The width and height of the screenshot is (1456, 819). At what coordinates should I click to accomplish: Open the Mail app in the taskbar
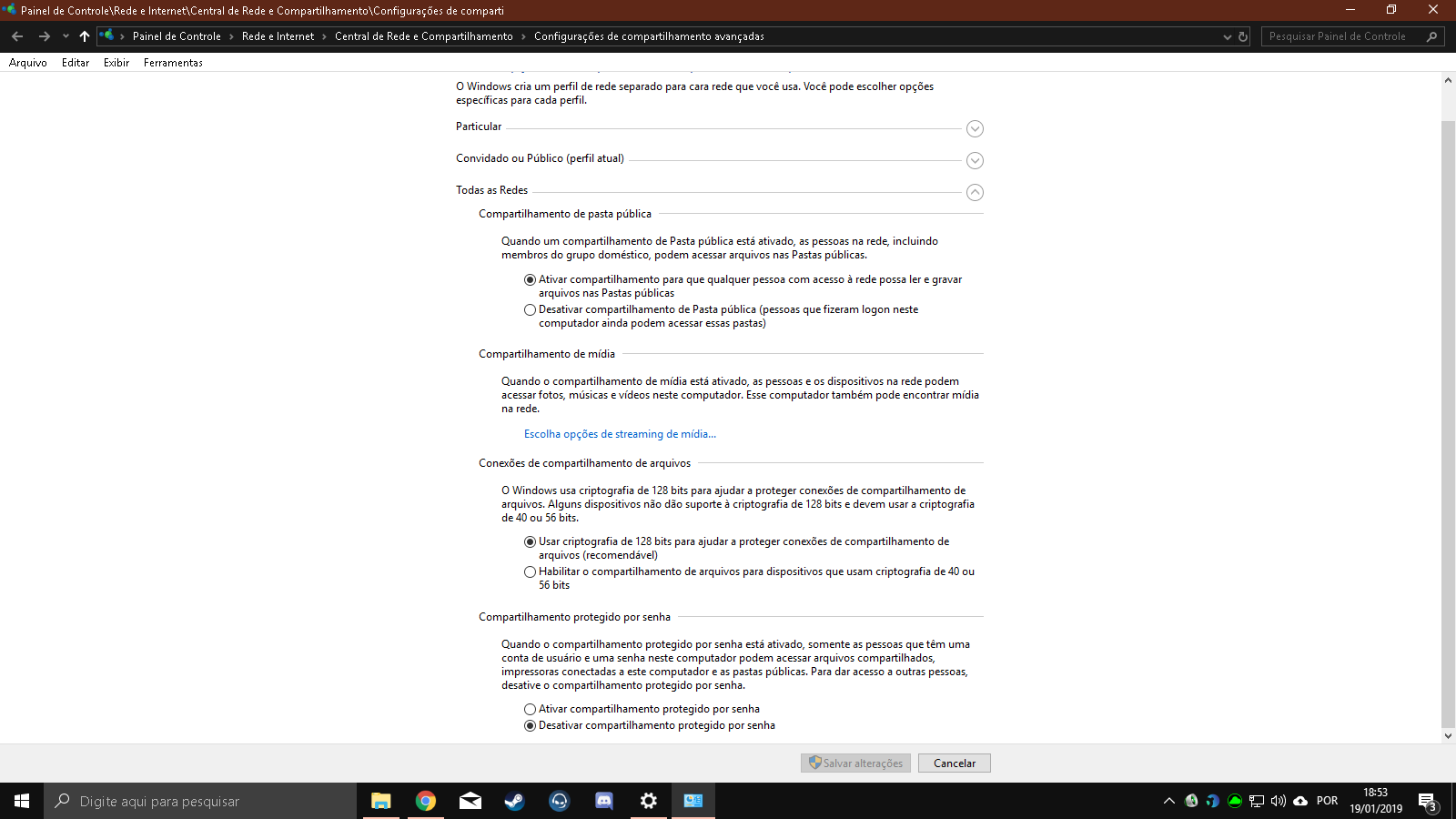point(470,801)
